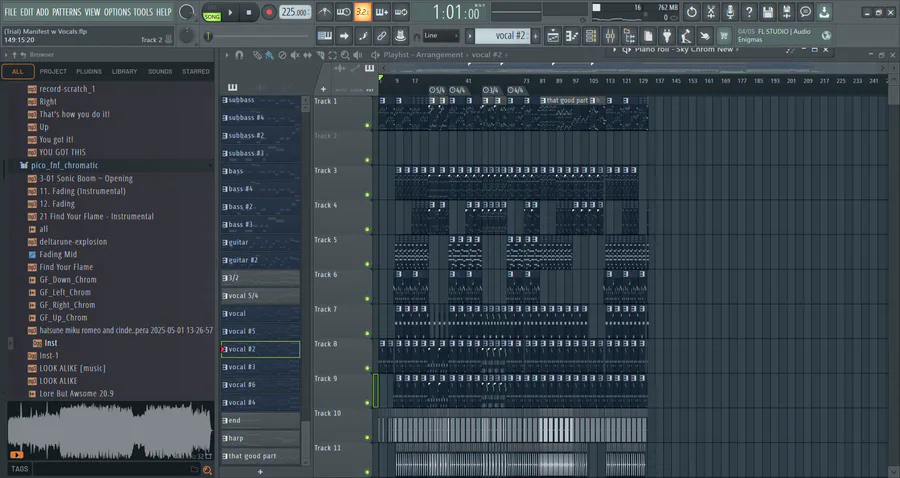This screenshot has height=478, width=900.
Task: Click the touch controller hand icon
Action: pyautogui.click(x=705, y=36)
